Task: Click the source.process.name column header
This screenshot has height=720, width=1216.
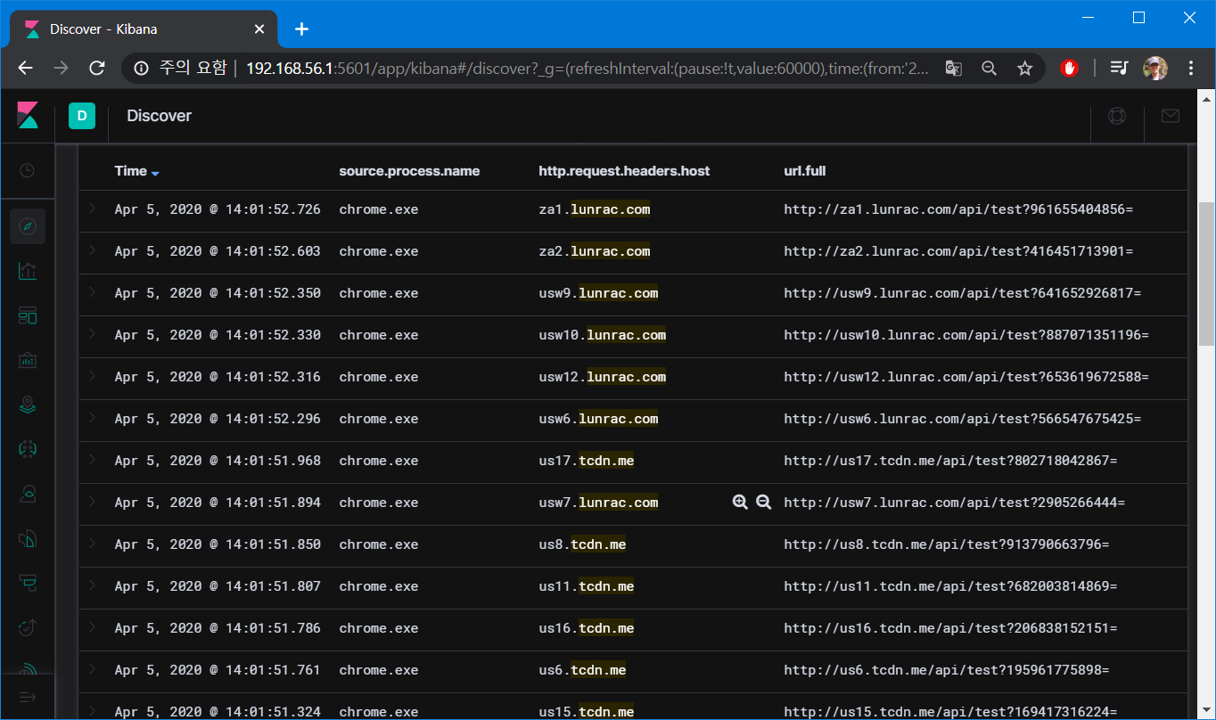Action: coord(409,171)
